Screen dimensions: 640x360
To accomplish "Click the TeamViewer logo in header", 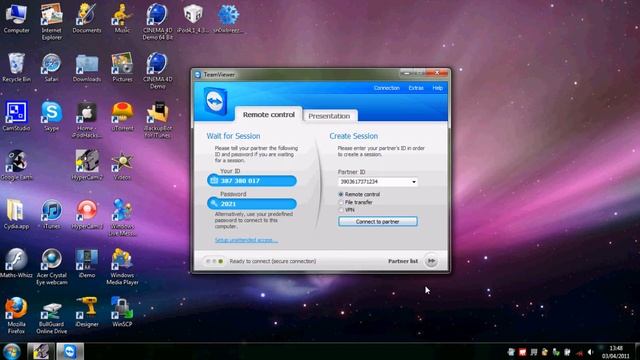I will 215,101.
